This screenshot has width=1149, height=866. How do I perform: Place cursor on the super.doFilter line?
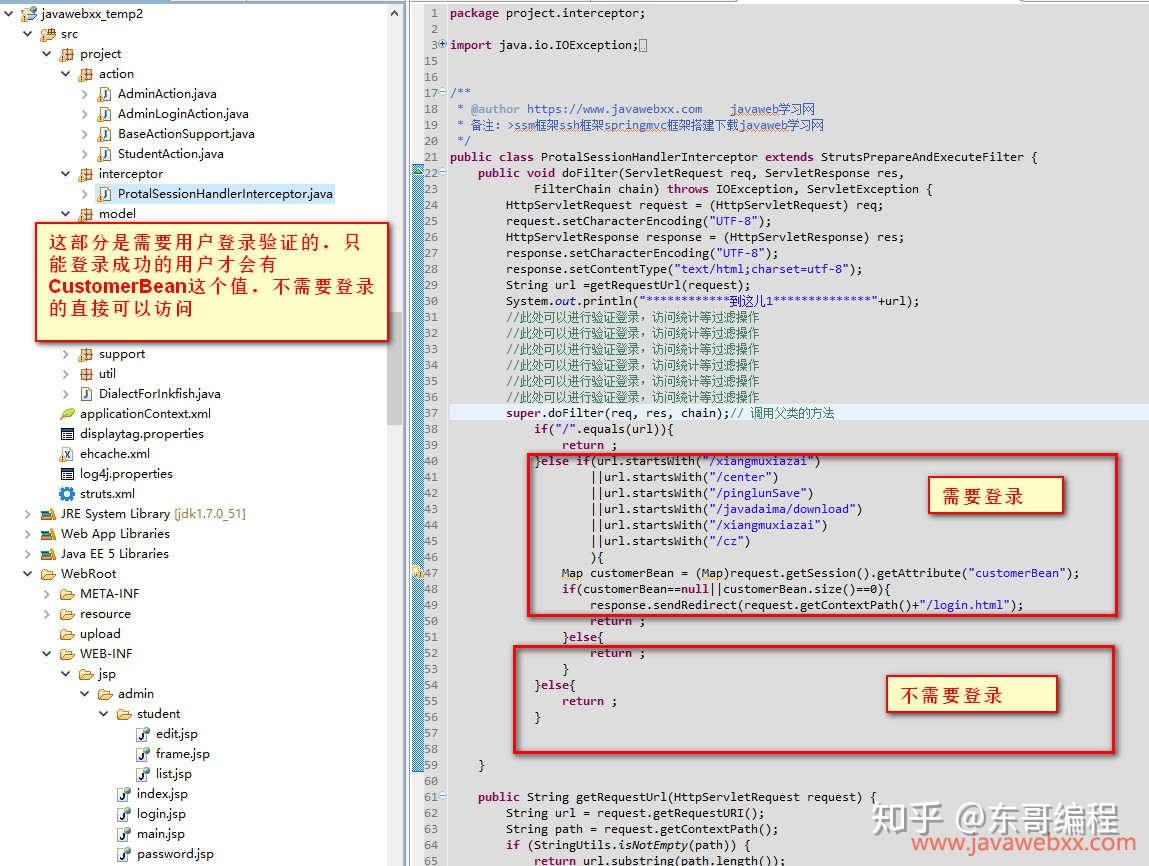click(799, 413)
